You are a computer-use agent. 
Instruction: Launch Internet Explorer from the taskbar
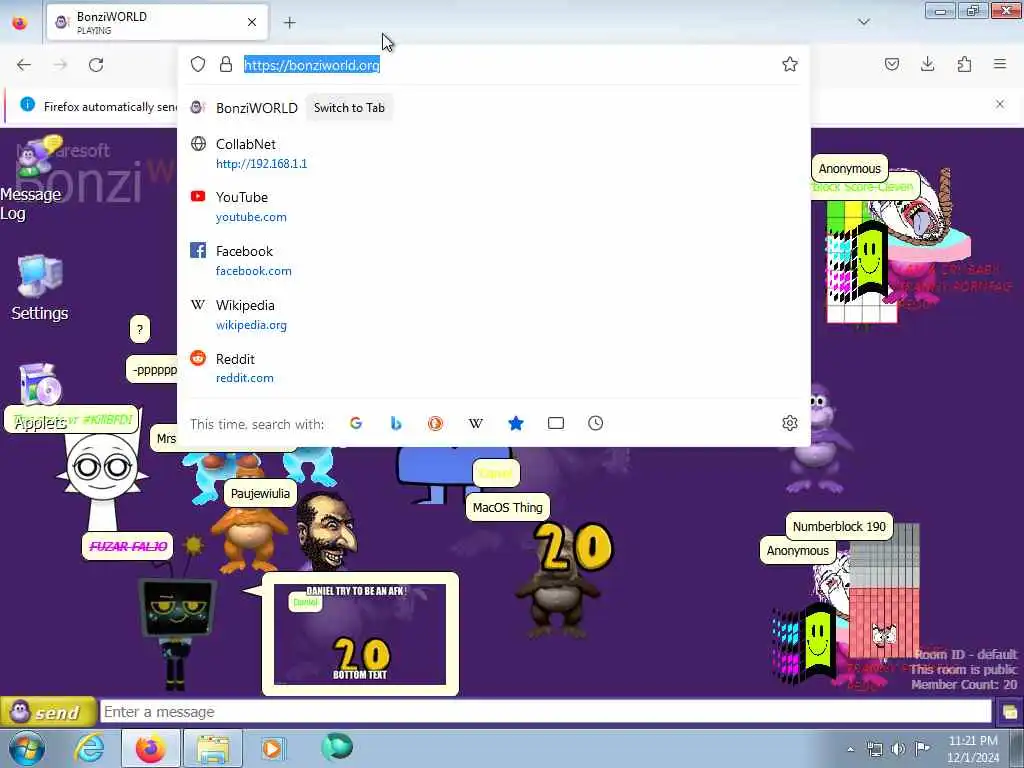point(89,748)
